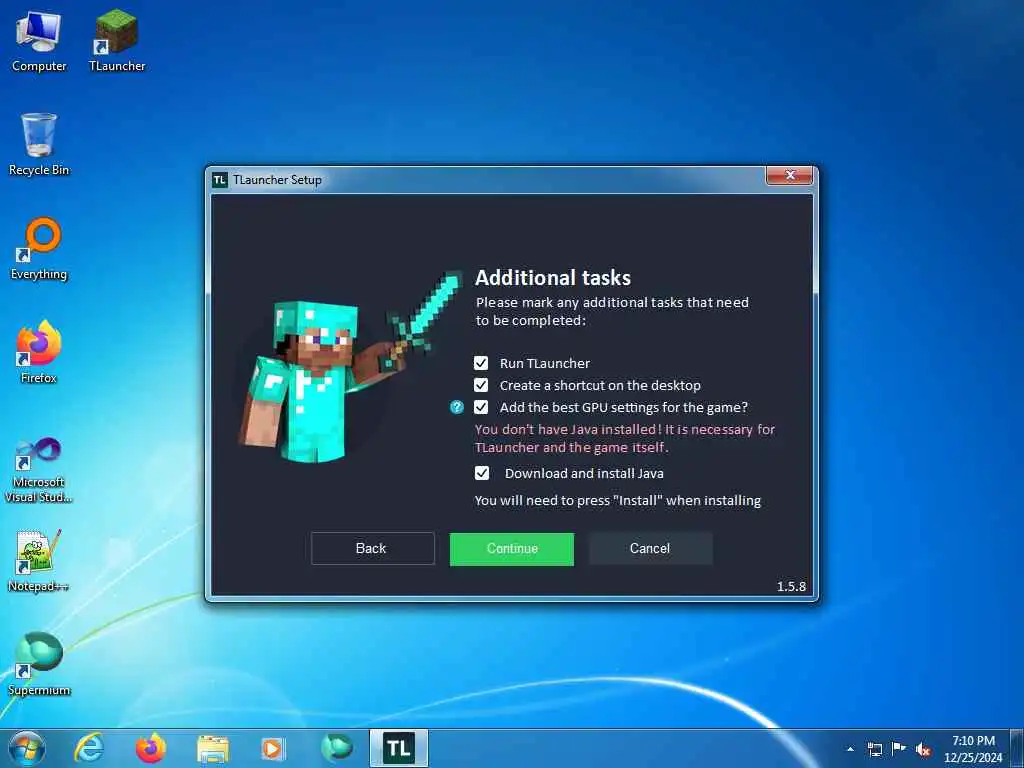Click the TL logo in the setup title bar
The image size is (1024, 768).
pyautogui.click(x=220, y=180)
